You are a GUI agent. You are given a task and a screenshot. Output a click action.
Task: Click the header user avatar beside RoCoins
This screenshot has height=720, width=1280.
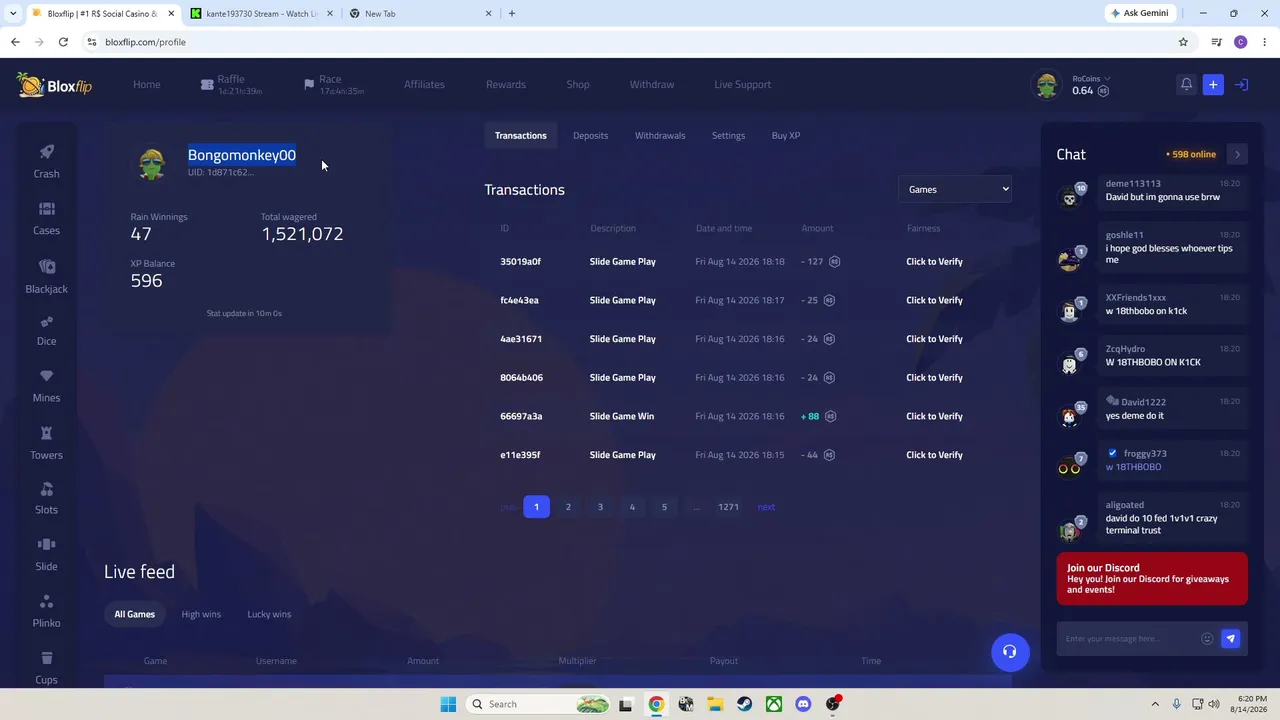(1047, 85)
